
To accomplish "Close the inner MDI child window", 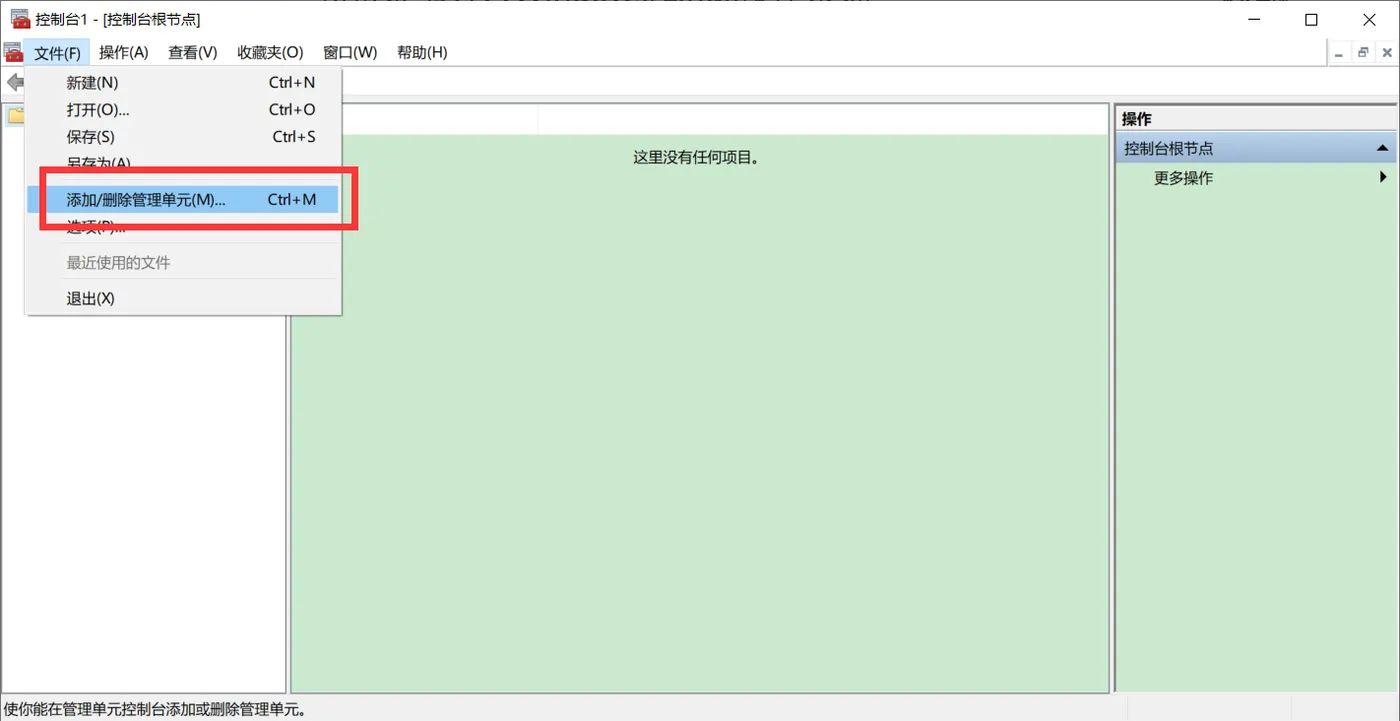I will tap(1387, 53).
